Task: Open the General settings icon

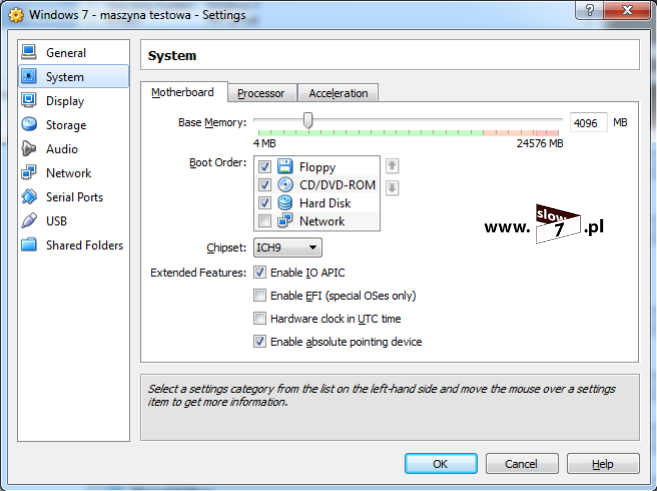Action: click(x=29, y=52)
